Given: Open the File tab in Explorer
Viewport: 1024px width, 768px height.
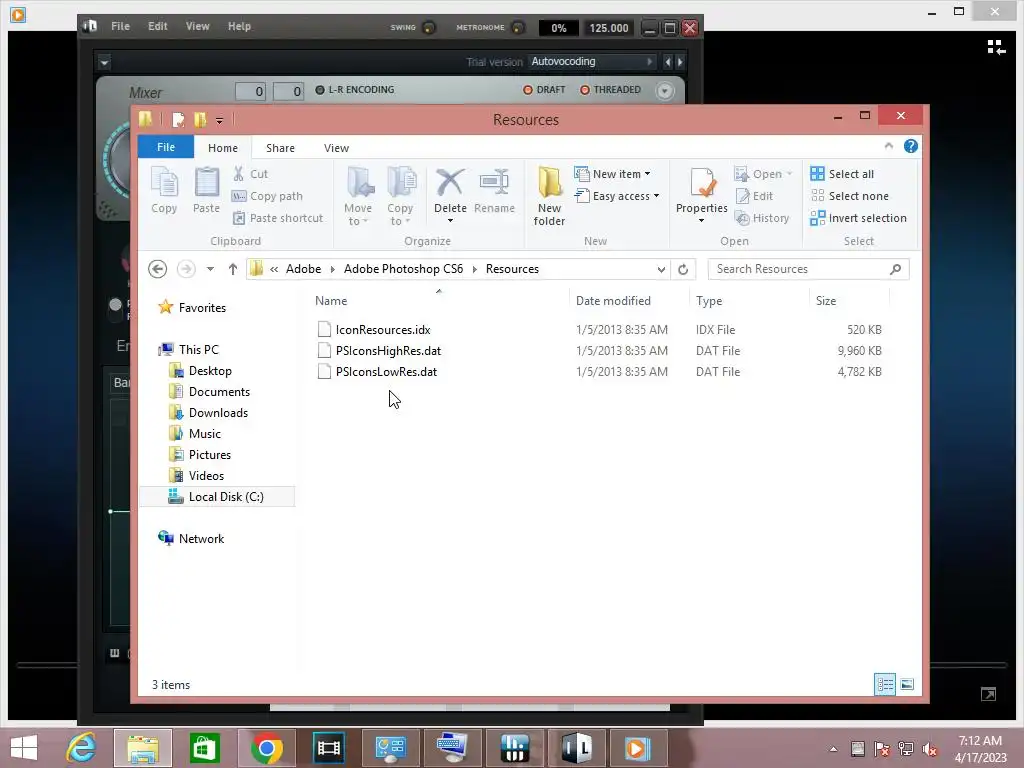Looking at the screenshot, I should [x=166, y=147].
